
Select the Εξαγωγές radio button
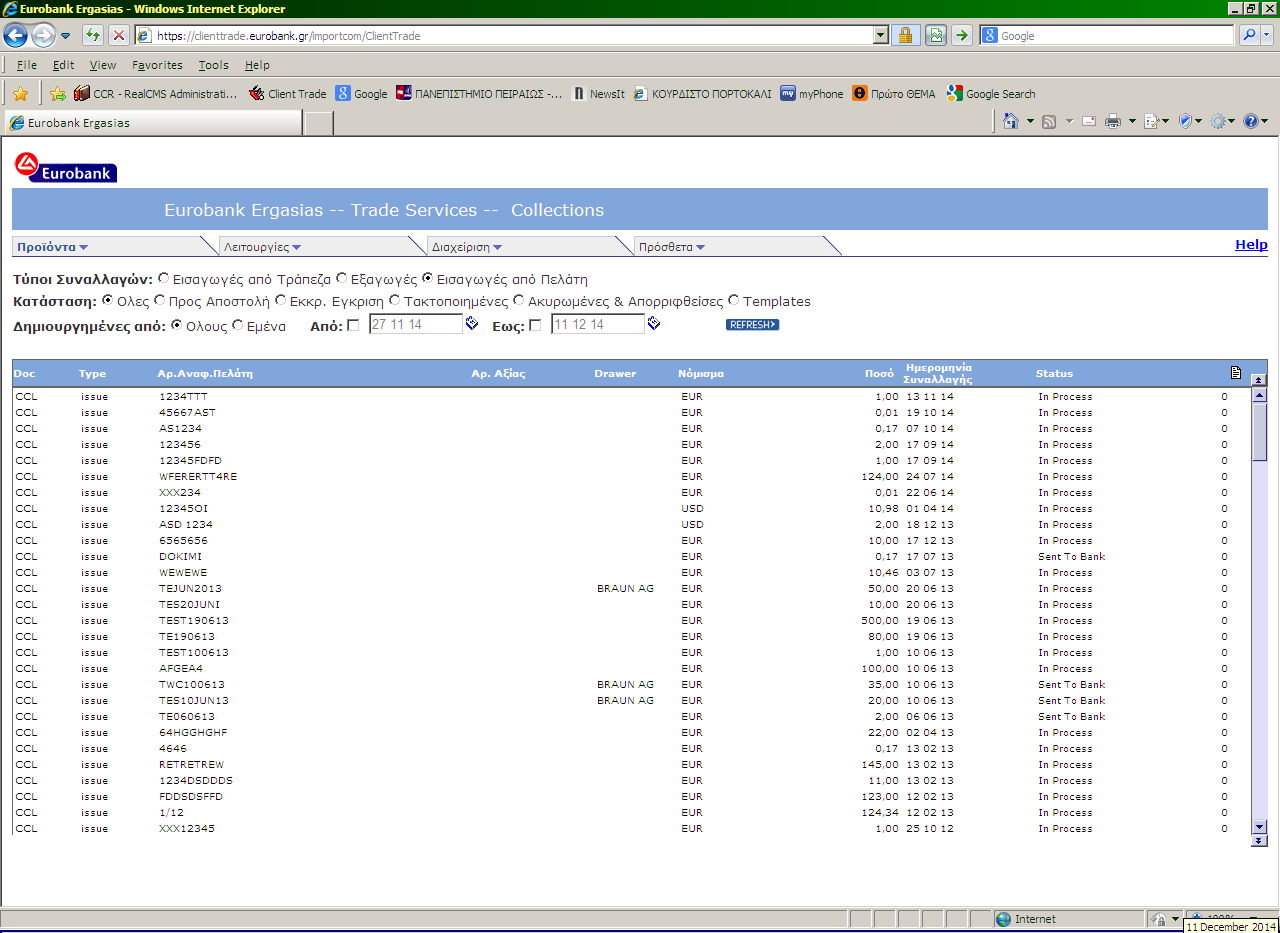coord(342,279)
